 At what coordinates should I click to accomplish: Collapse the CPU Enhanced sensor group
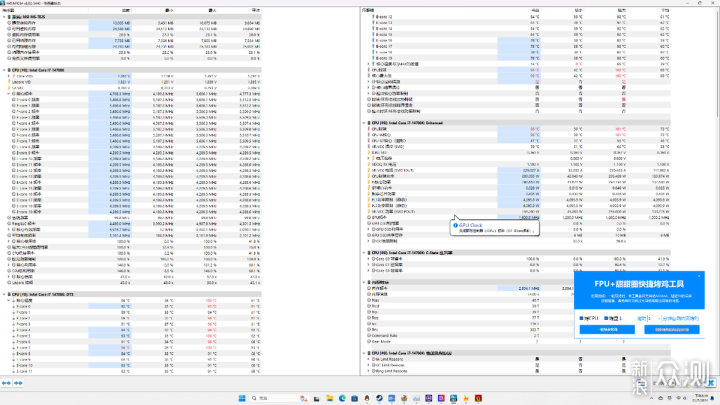(364, 123)
